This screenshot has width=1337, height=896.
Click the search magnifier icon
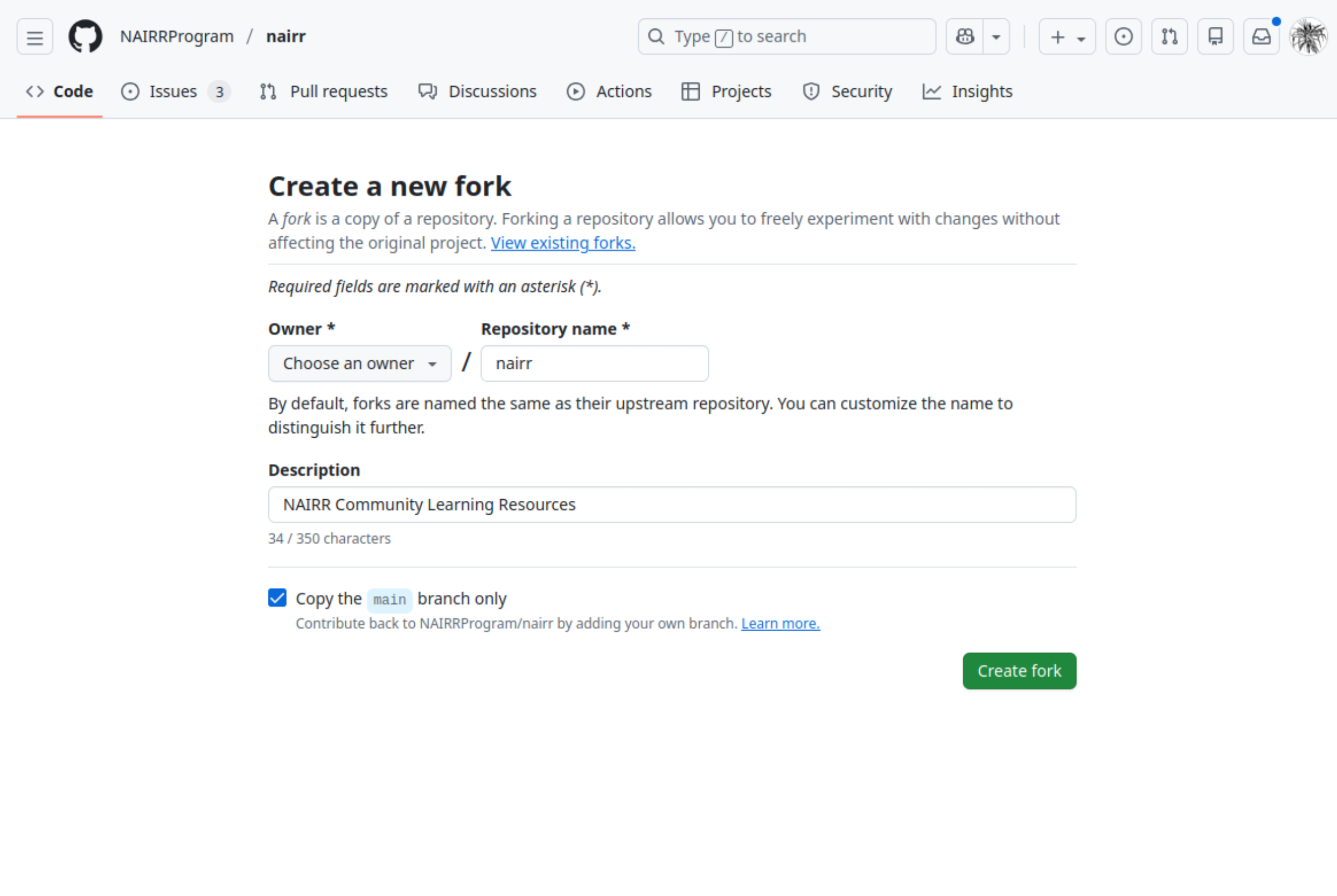pos(656,37)
